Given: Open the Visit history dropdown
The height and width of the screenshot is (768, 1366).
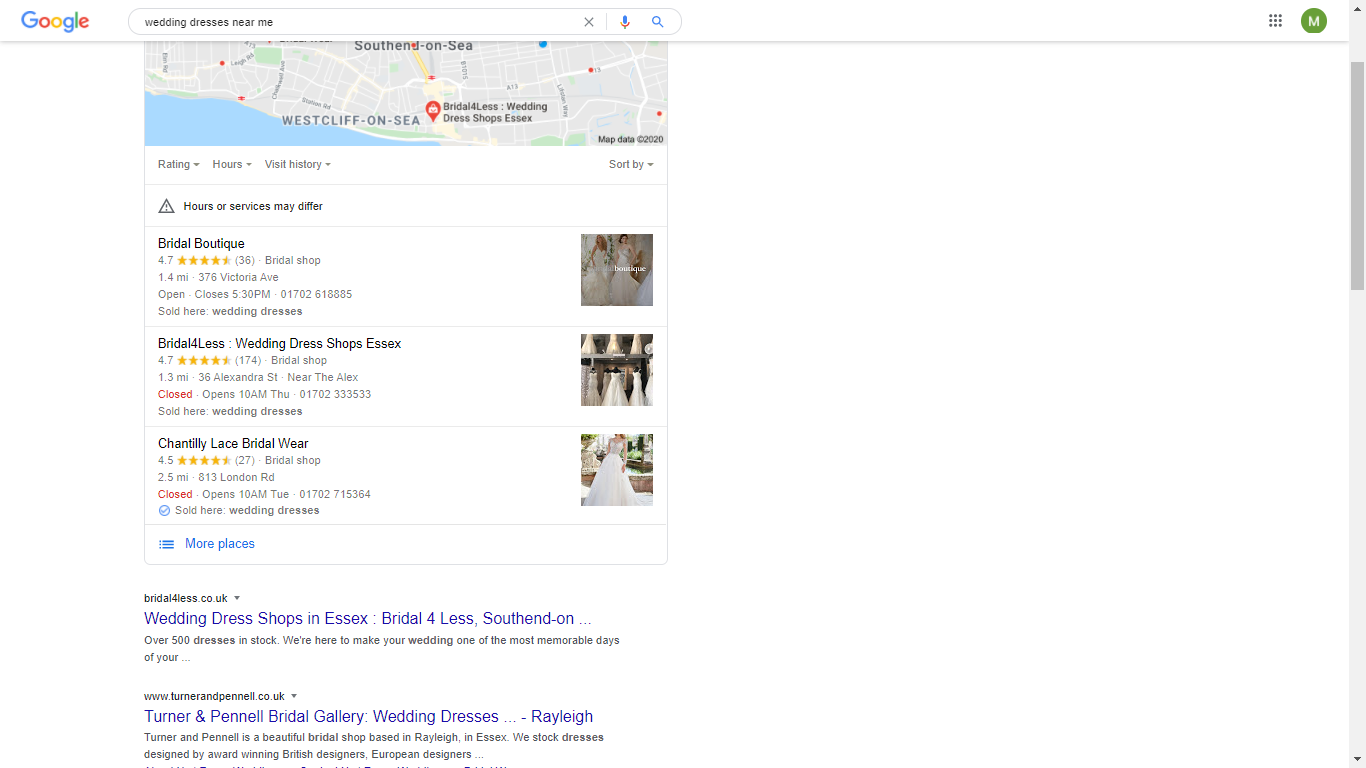Looking at the screenshot, I should 298,164.
